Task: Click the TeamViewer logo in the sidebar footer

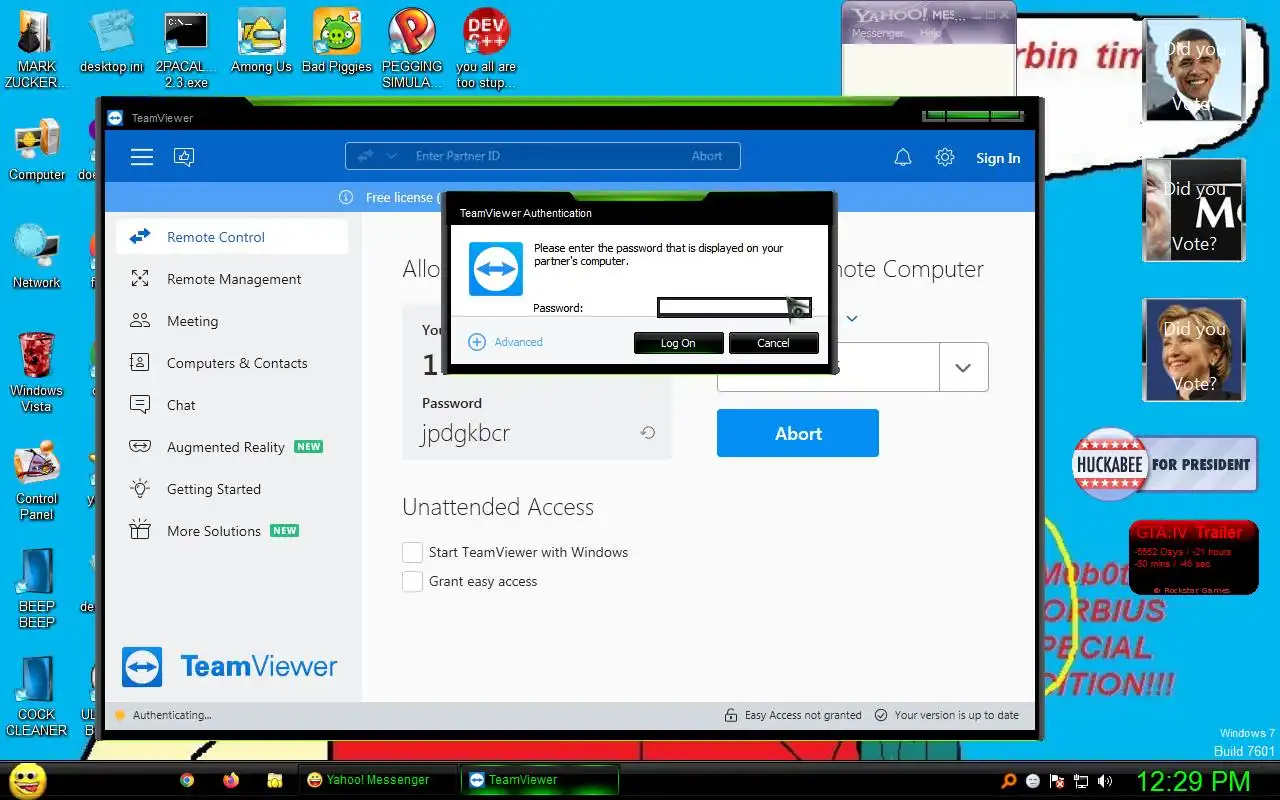Action: (x=142, y=667)
